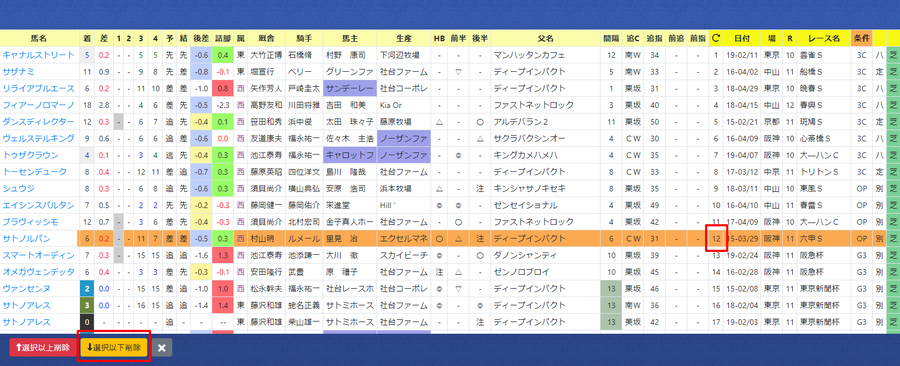Select the highlighted サトノルパン row name
Viewport: 900px width, 366px height.
[26, 238]
